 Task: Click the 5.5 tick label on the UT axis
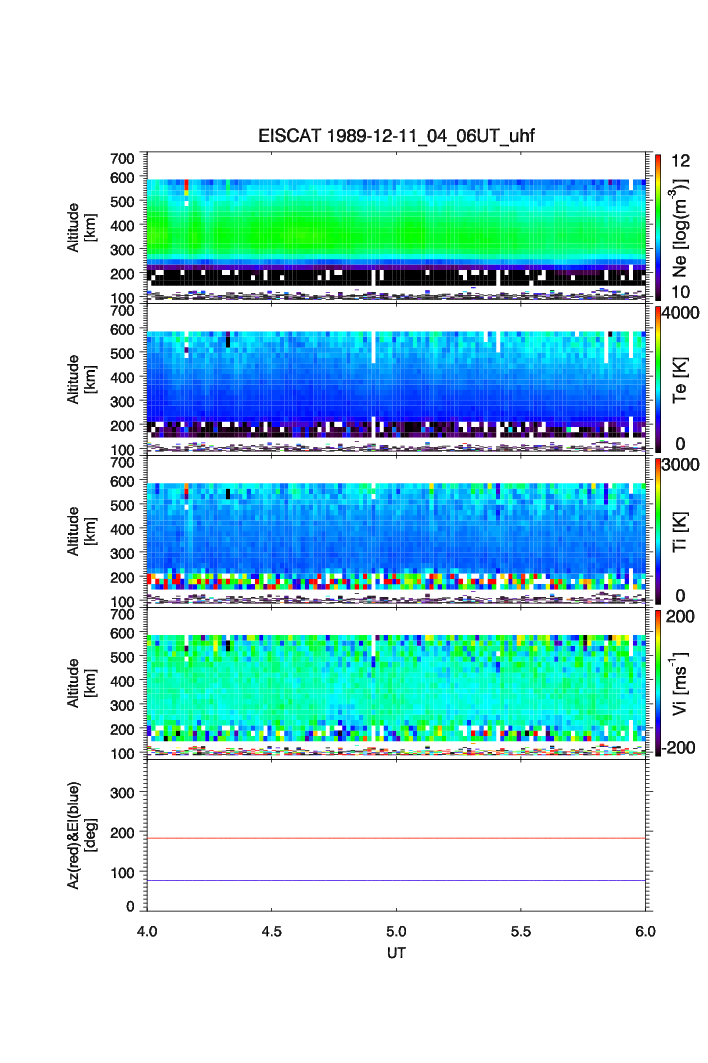tap(521, 930)
